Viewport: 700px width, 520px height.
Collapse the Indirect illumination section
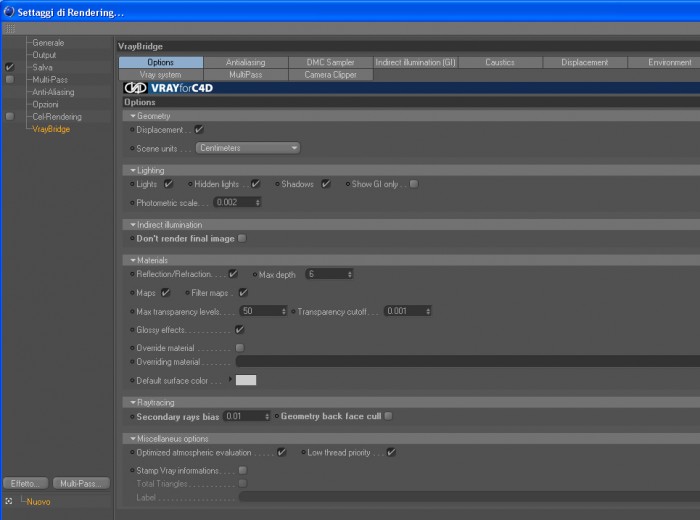click(133, 225)
